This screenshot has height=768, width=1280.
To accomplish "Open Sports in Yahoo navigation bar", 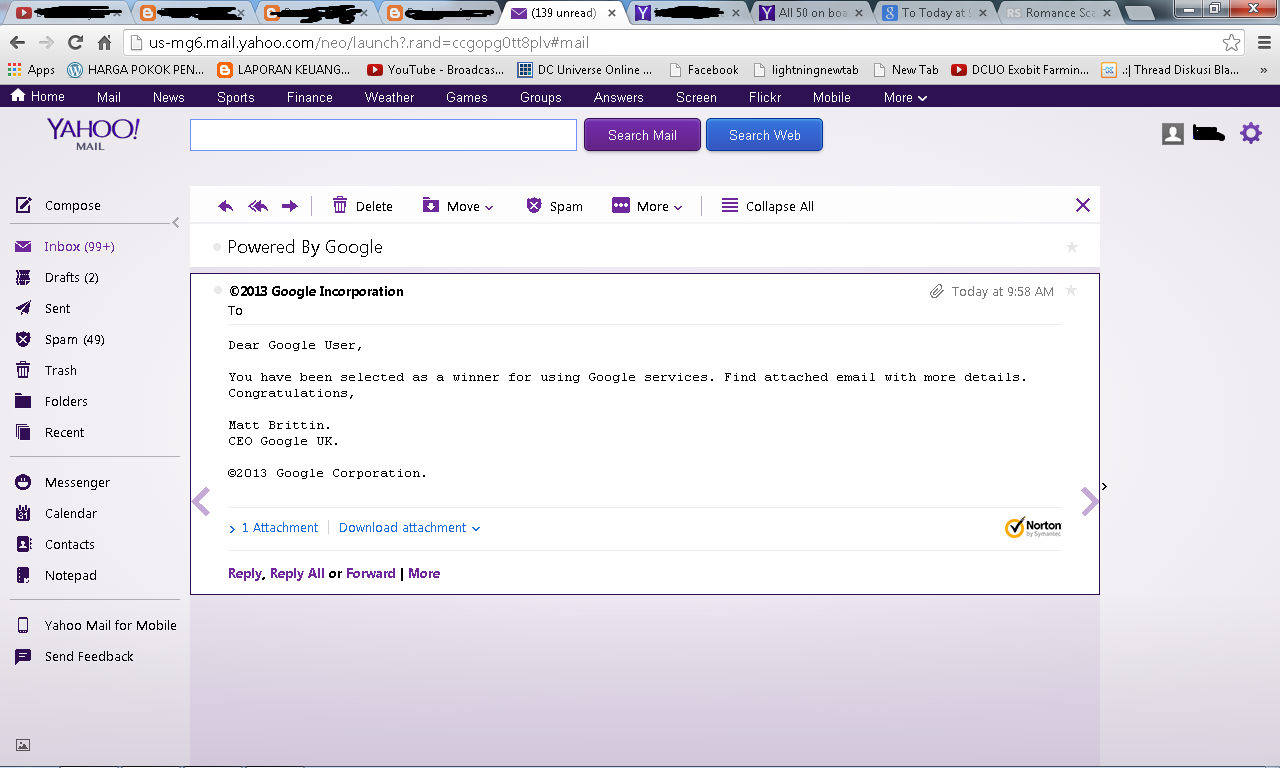I will [235, 97].
